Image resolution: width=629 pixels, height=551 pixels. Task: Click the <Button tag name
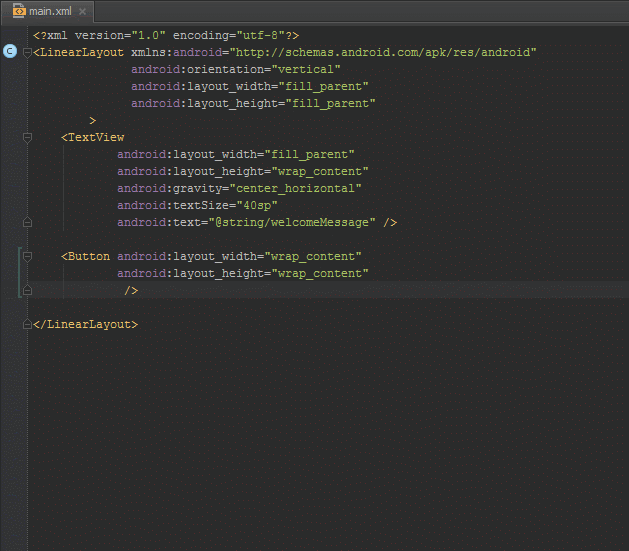tap(85, 257)
